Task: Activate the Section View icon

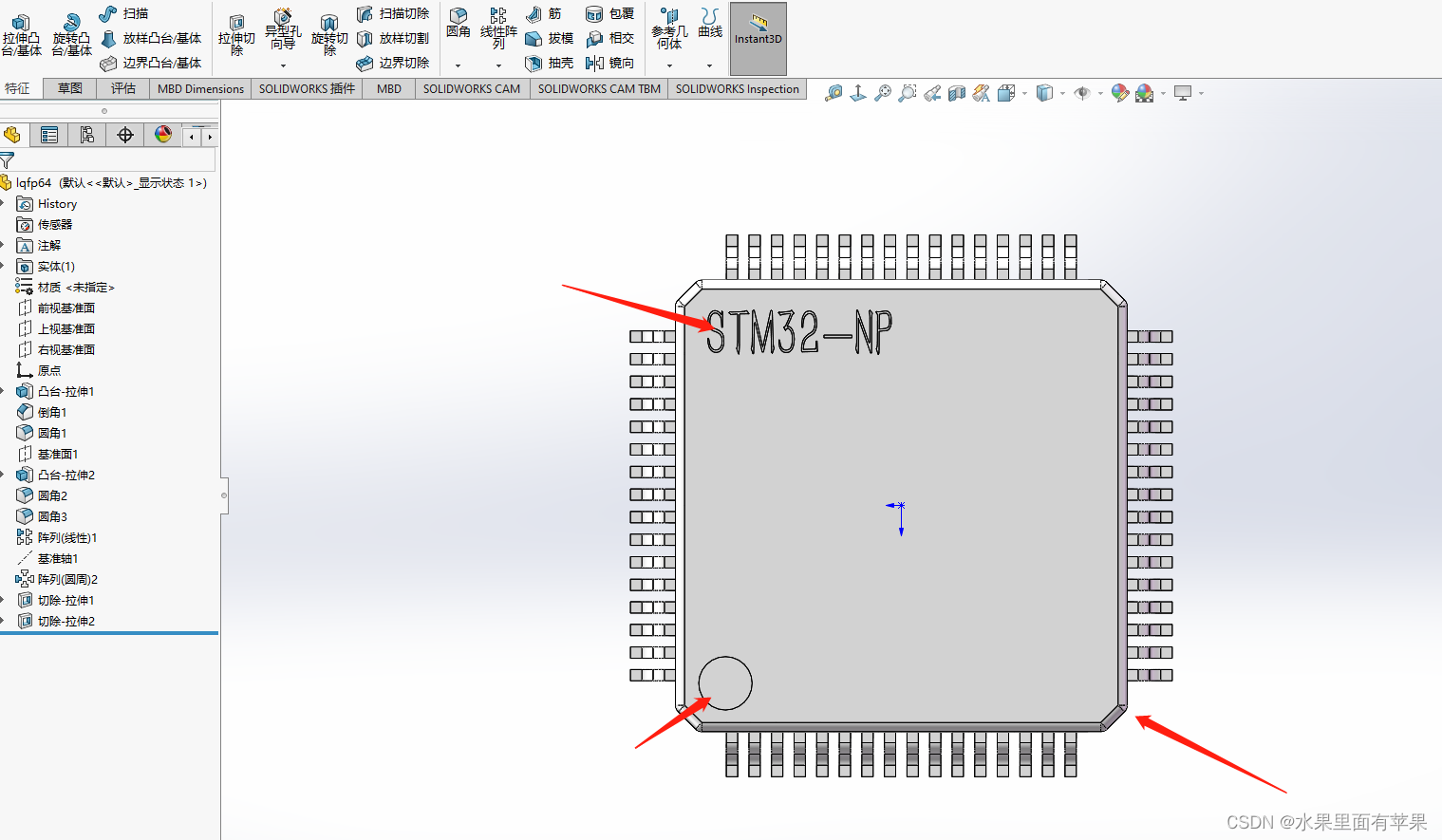Action: pos(957,93)
